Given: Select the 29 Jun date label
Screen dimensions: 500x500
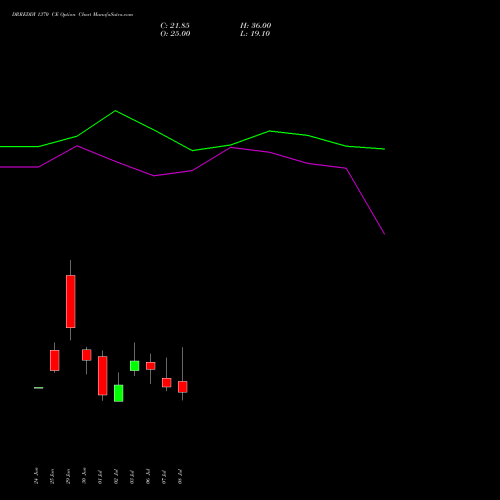Looking at the screenshot, I should click(68, 476).
